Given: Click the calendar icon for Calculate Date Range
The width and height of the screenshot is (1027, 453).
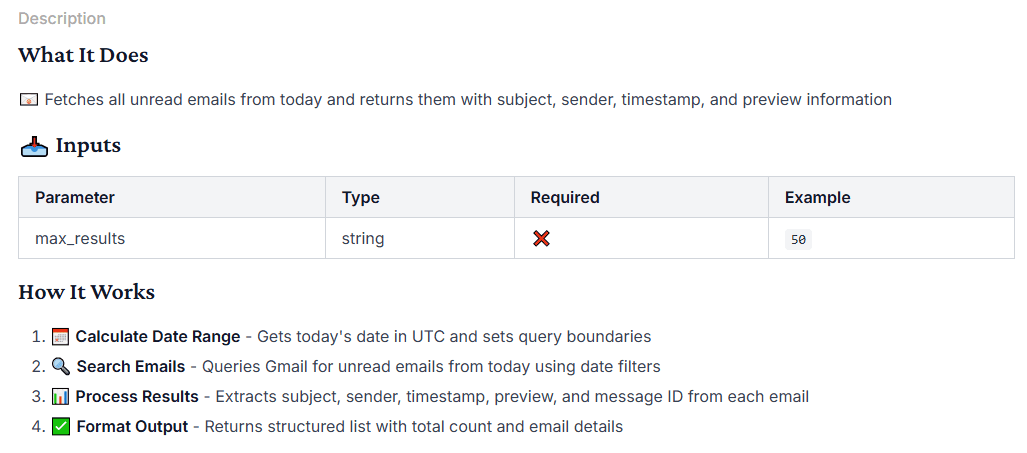Looking at the screenshot, I should (x=61, y=337).
